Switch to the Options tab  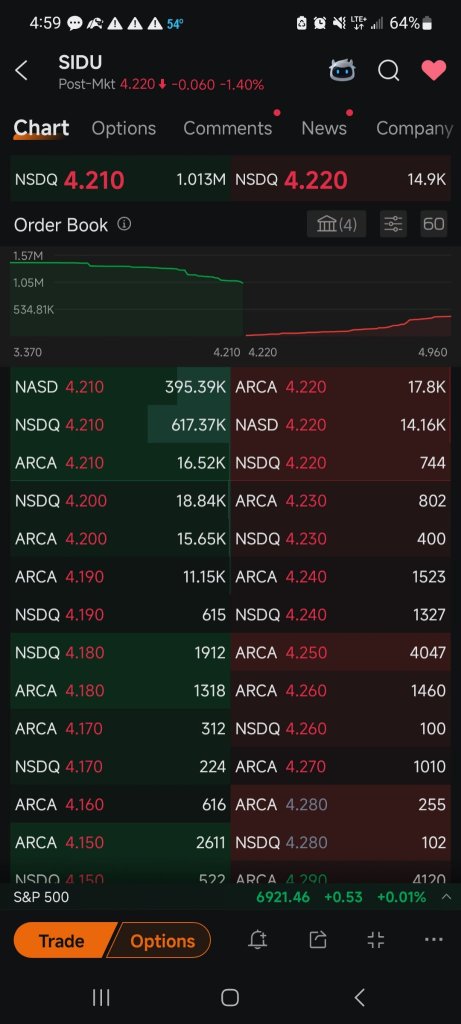123,128
